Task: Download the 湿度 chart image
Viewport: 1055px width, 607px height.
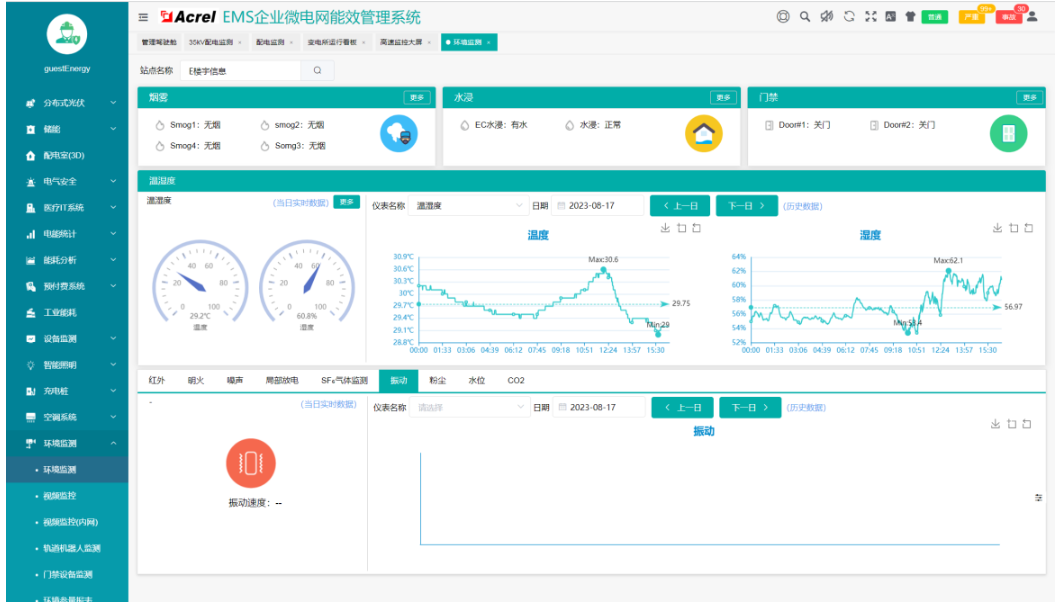Action: (997, 228)
